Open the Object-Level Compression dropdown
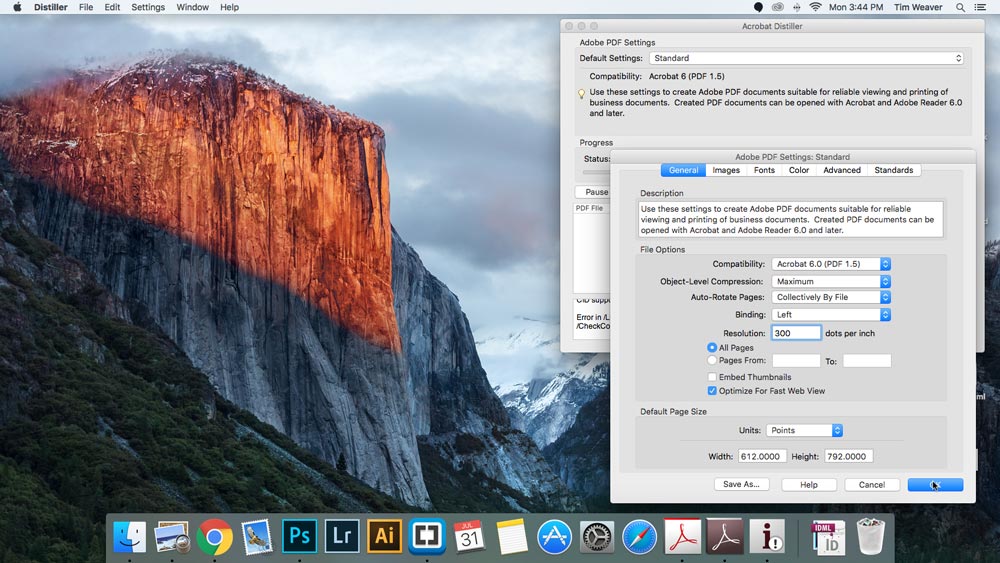 (x=831, y=281)
